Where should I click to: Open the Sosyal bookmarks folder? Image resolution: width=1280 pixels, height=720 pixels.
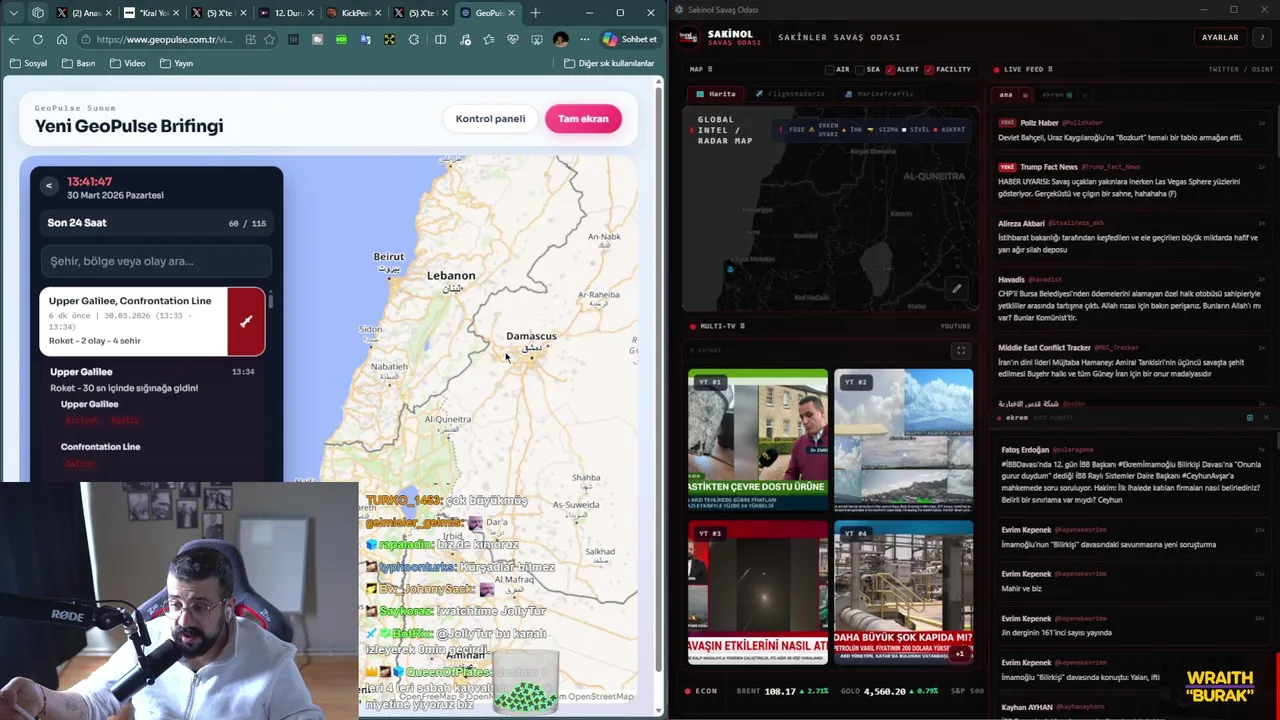pos(28,63)
